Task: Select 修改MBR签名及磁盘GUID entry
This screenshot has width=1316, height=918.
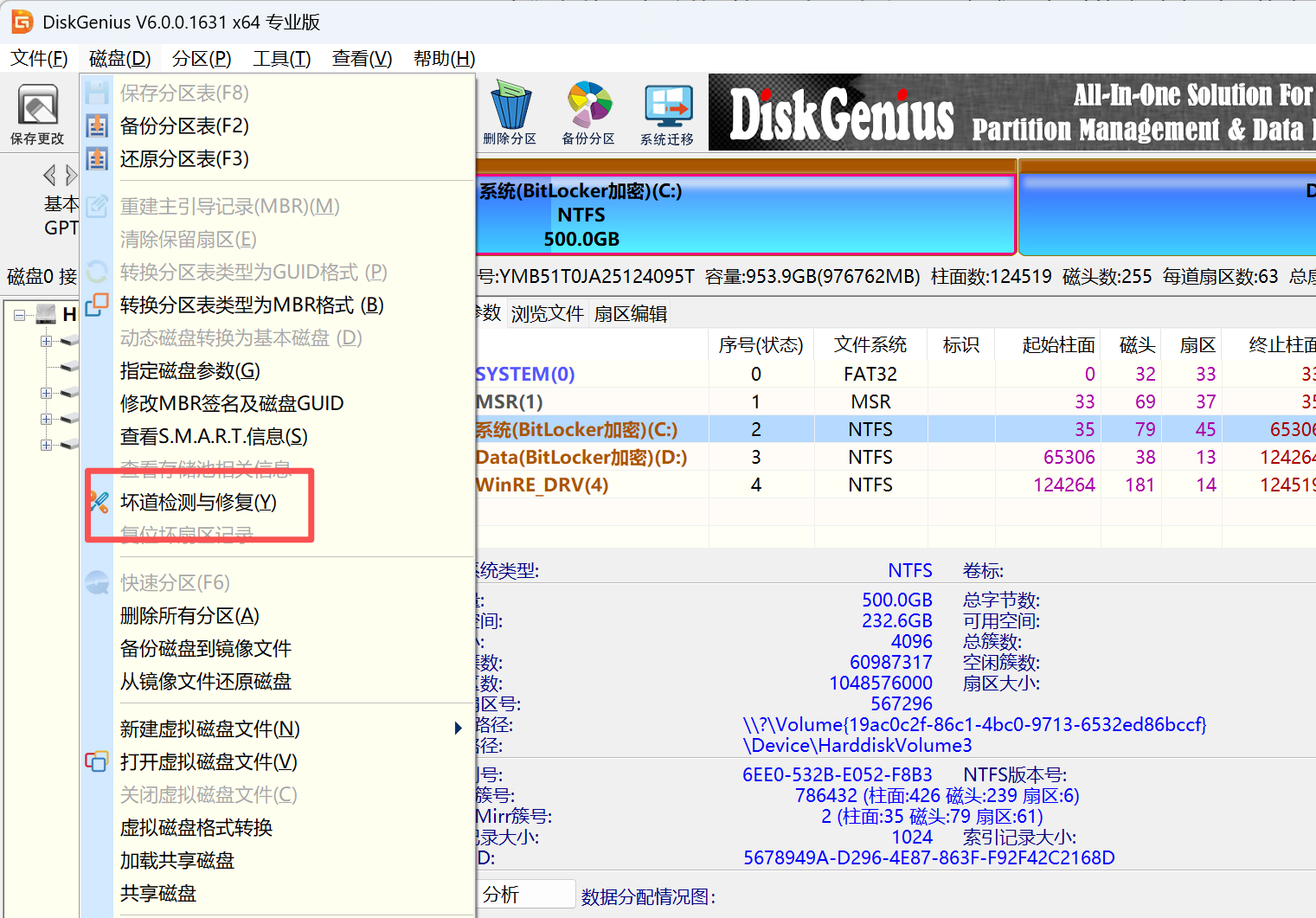Action: point(277,403)
